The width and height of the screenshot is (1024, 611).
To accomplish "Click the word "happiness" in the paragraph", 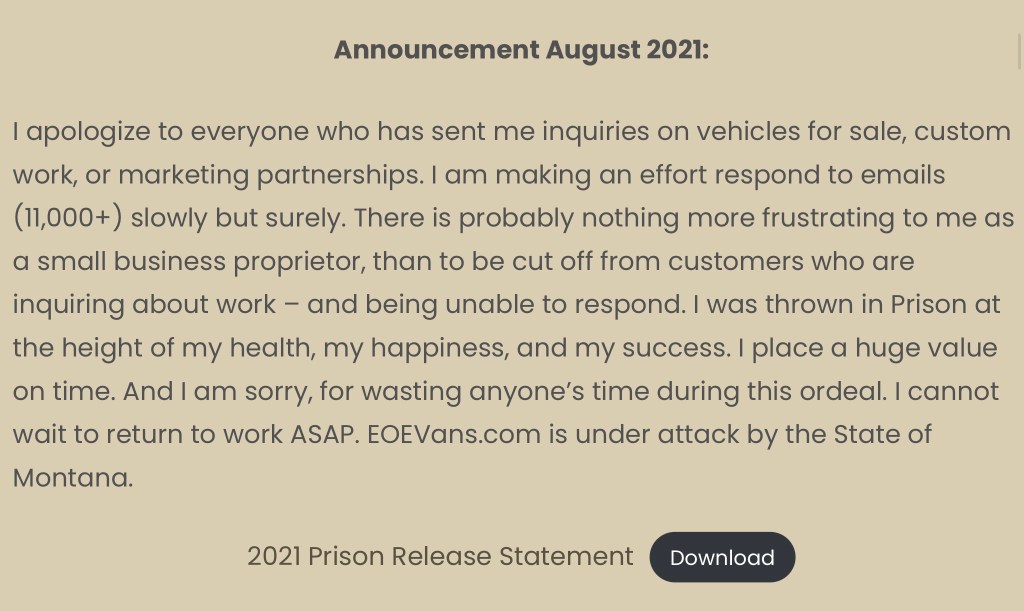I will [437, 348].
